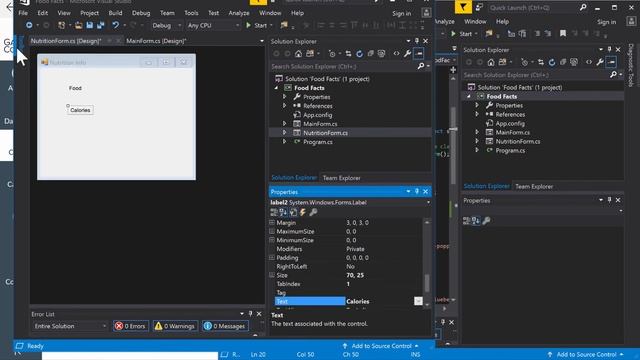This screenshot has width=640, height=360.
Task: Click bookmark icon in back window toolbar
Action: (x=563, y=33)
